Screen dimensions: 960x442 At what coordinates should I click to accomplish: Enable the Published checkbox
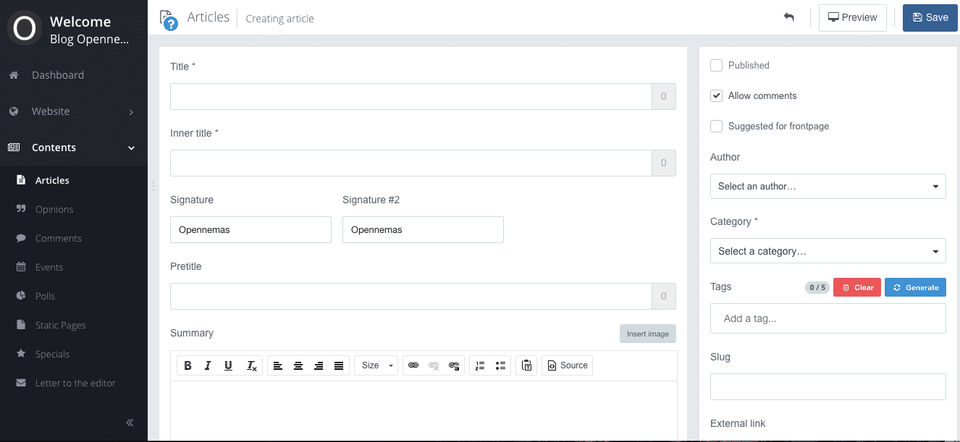pos(716,66)
